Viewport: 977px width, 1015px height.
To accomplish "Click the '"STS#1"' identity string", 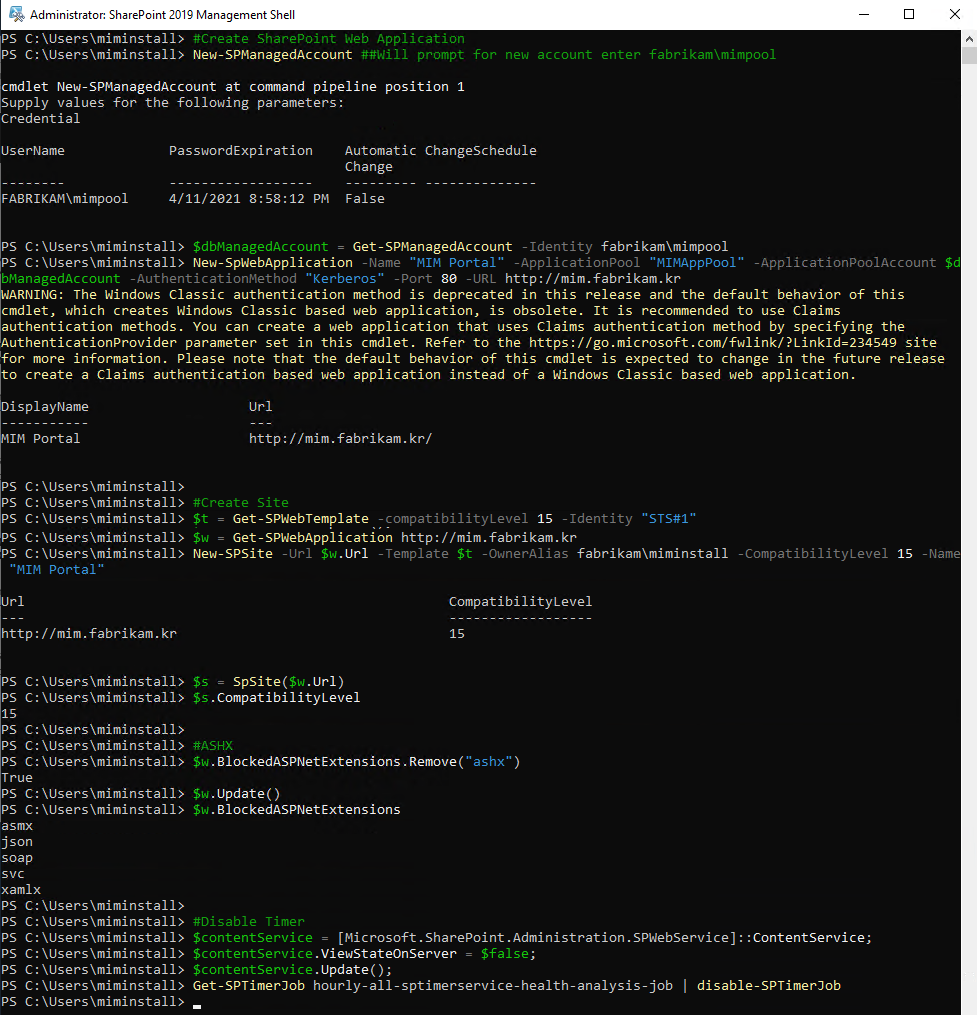I will (668, 519).
